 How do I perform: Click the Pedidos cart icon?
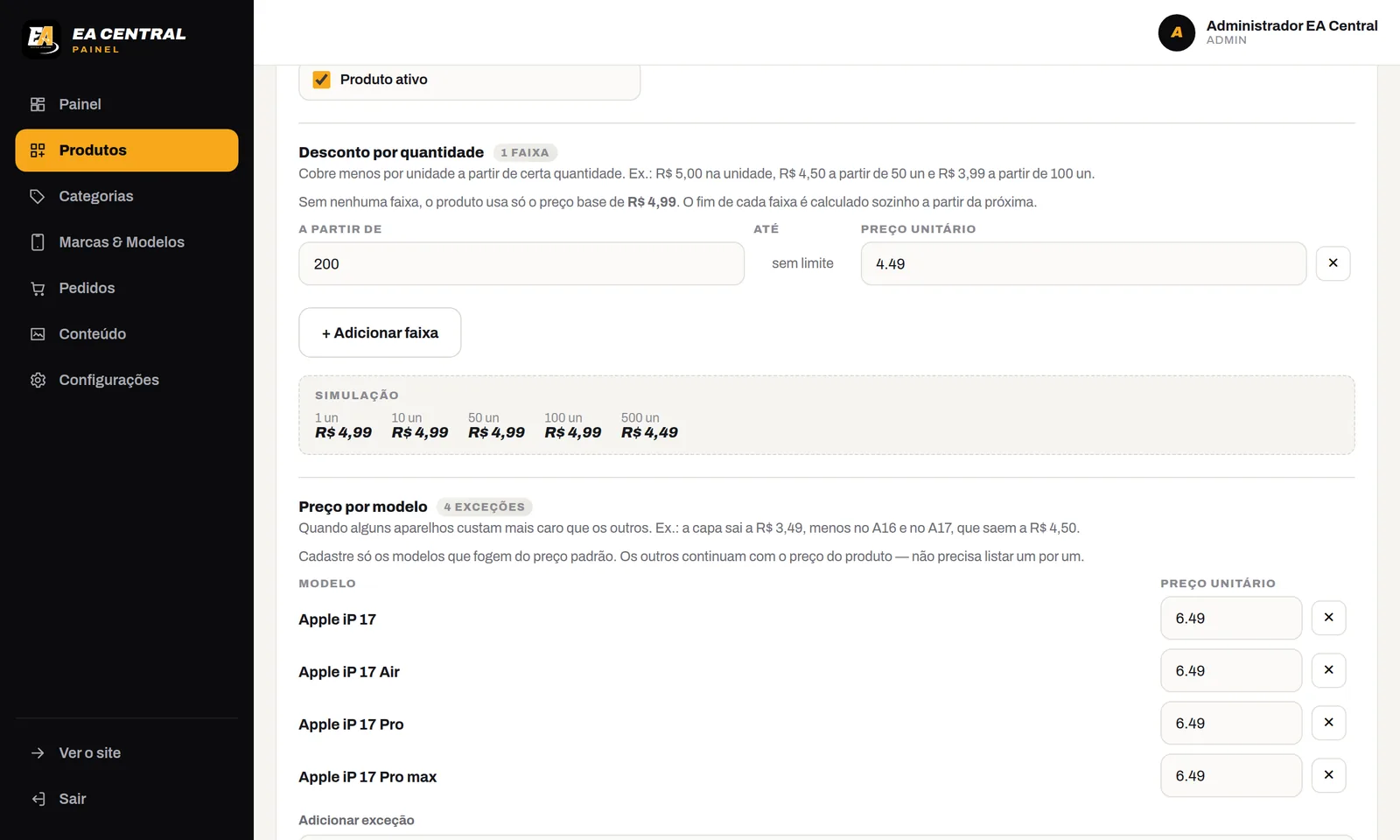click(x=38, y=288)
